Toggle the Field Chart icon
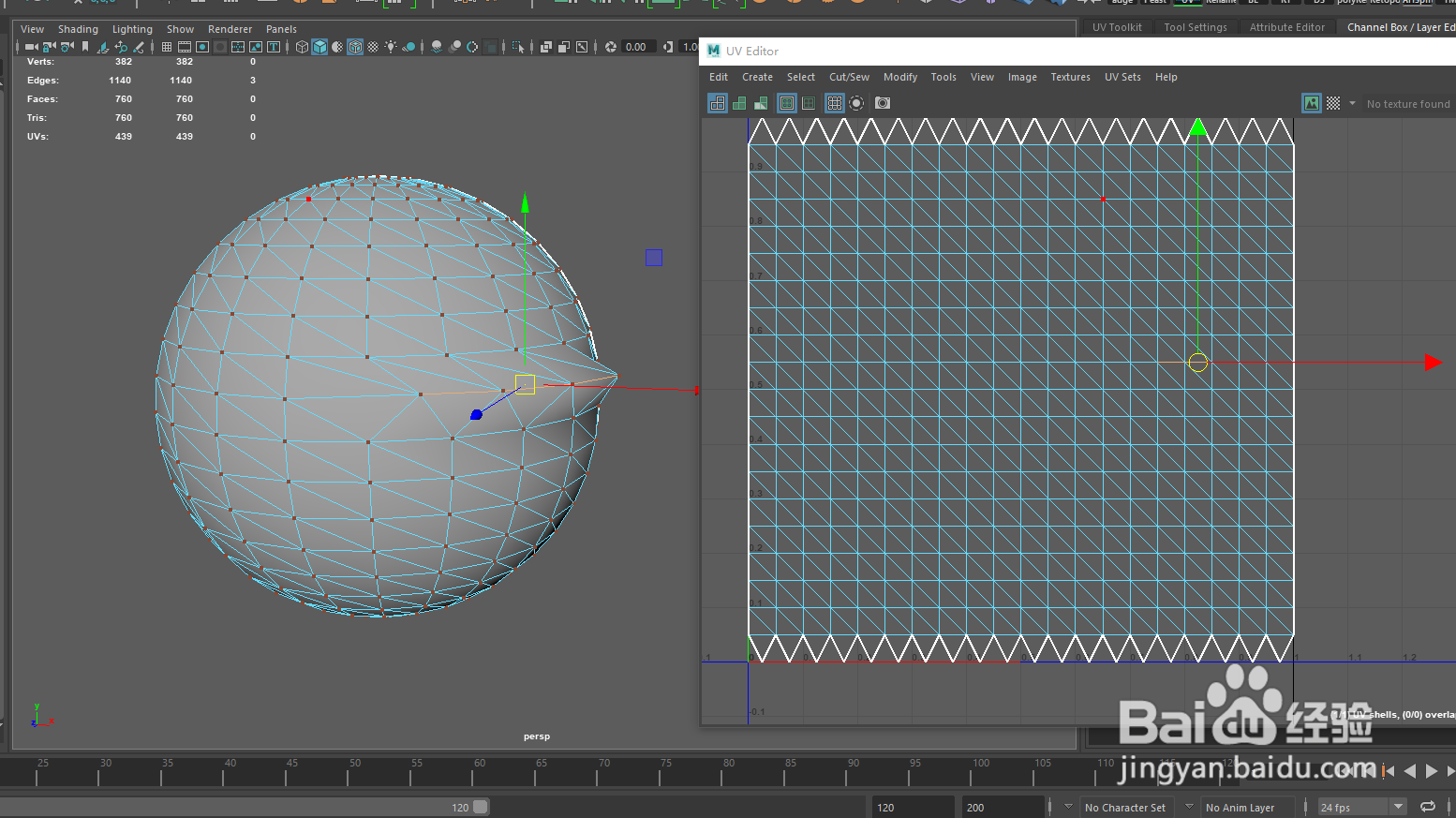The width and height of the screenshot is (1456, 818). click(x=238, y=47)
